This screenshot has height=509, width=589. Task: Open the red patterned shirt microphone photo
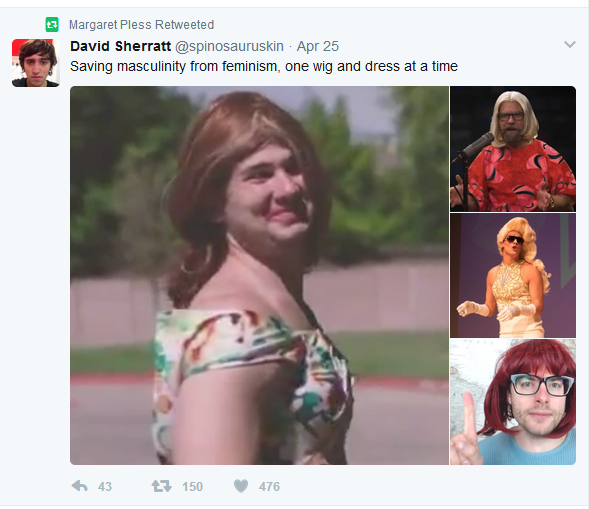point(513,149)
